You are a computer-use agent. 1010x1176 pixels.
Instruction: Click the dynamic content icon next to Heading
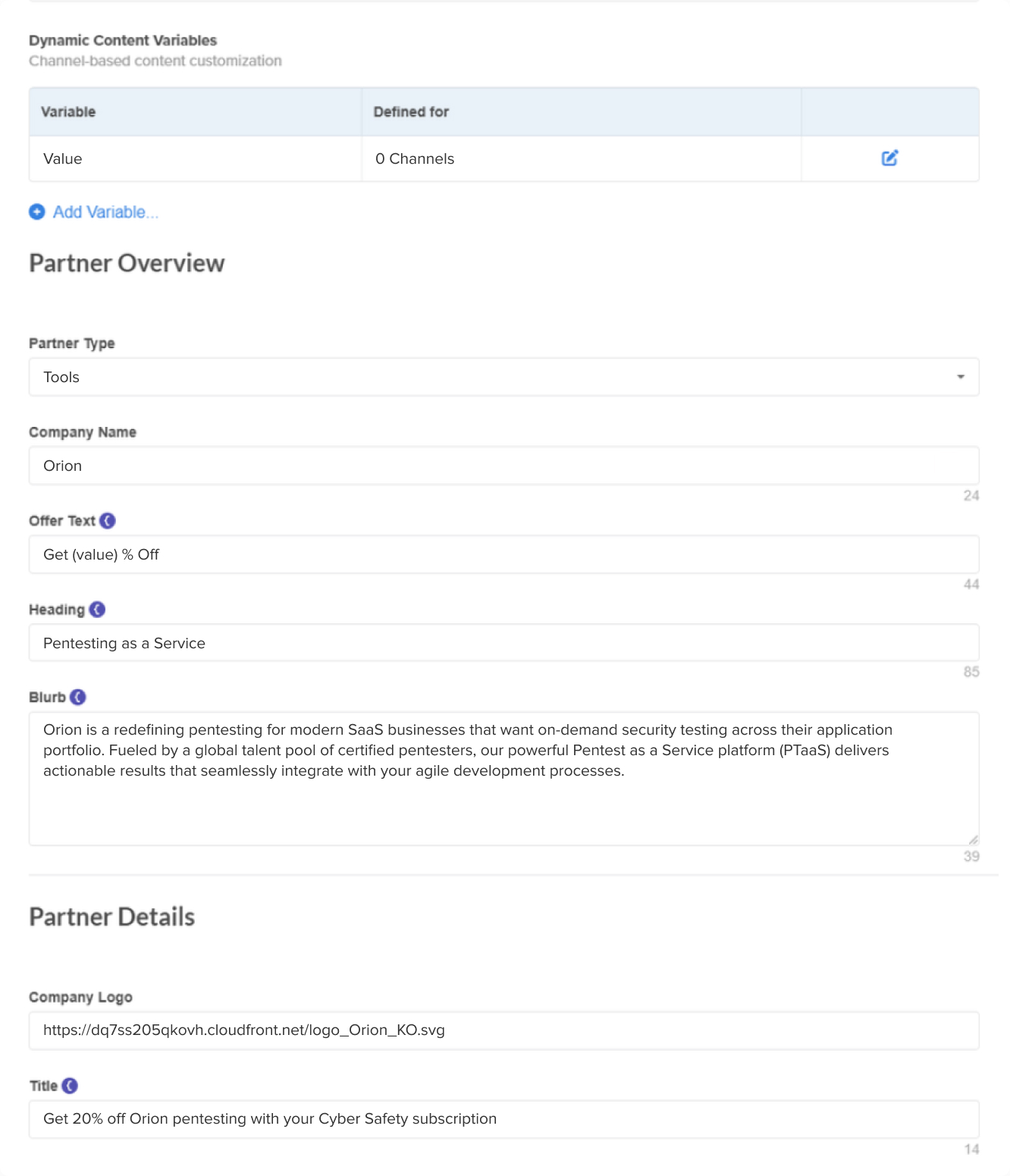point(96,609)
